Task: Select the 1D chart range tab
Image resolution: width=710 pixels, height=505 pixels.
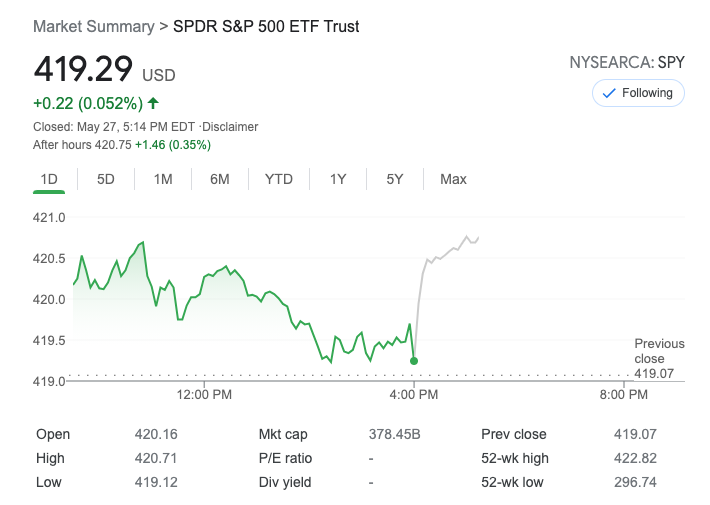Action: click(x=49, y=179)
